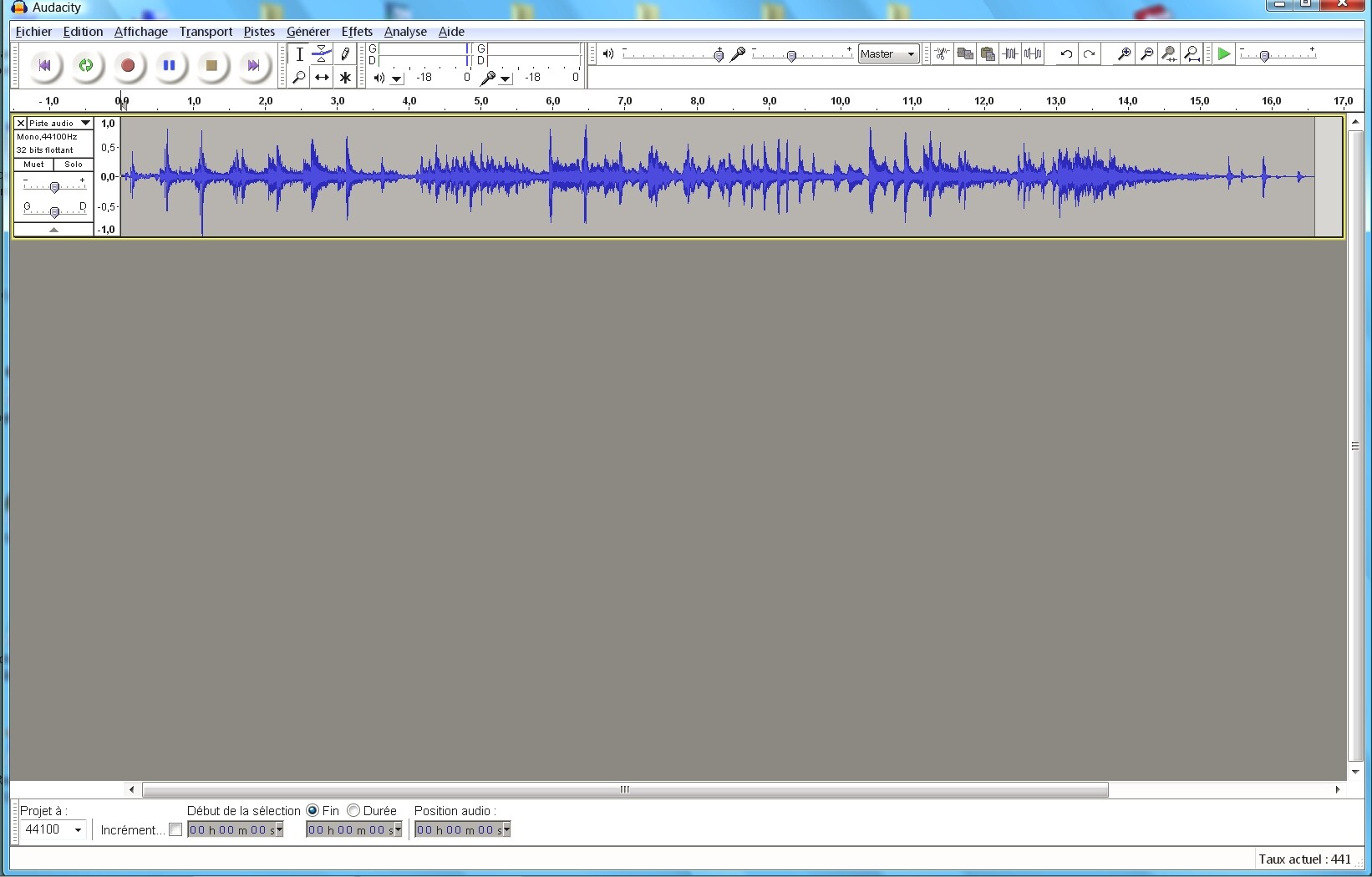Click the track gain slider handle
1372x877 pixels.
54,187
